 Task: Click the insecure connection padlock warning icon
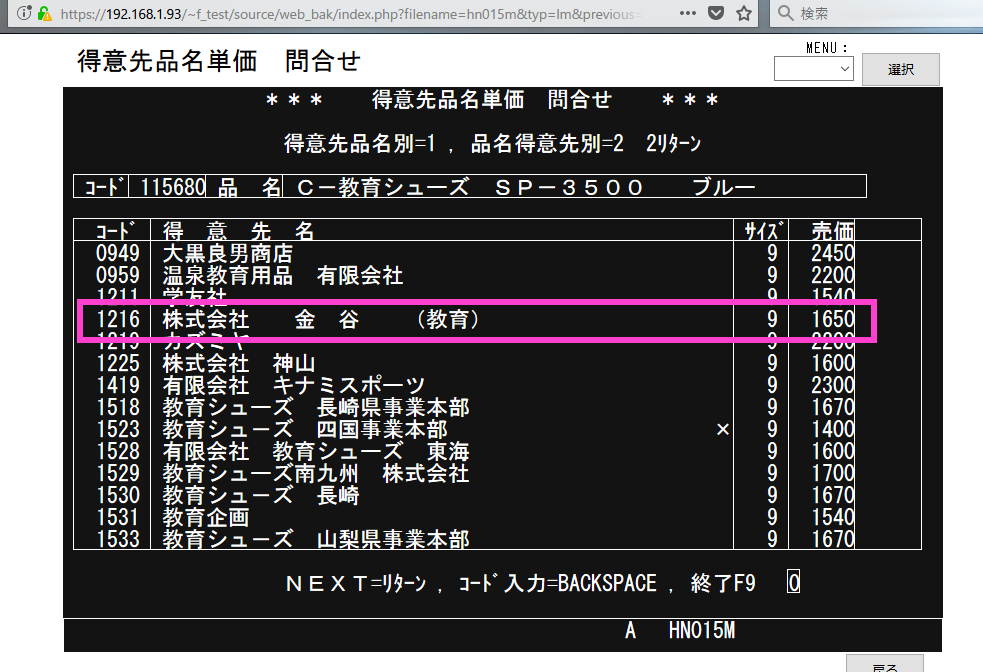tap(44, 14)
